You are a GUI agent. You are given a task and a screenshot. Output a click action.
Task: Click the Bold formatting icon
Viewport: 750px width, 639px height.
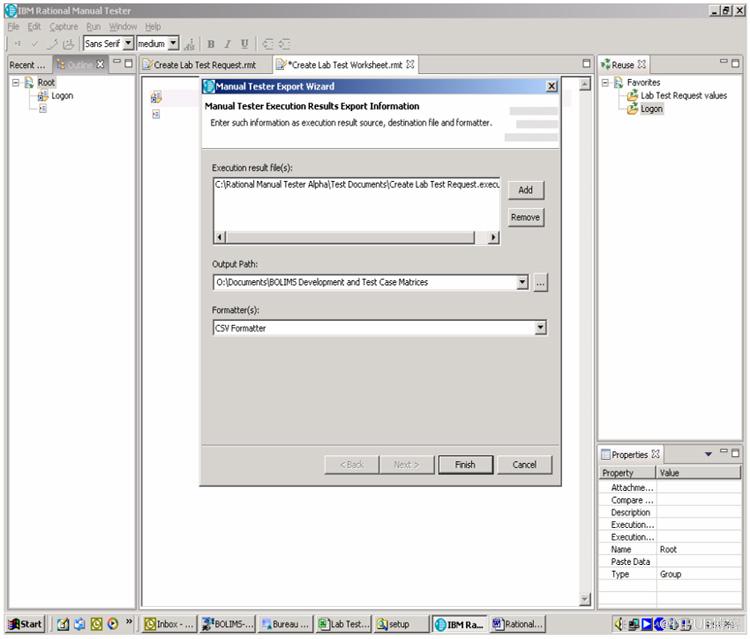(211, 44)
